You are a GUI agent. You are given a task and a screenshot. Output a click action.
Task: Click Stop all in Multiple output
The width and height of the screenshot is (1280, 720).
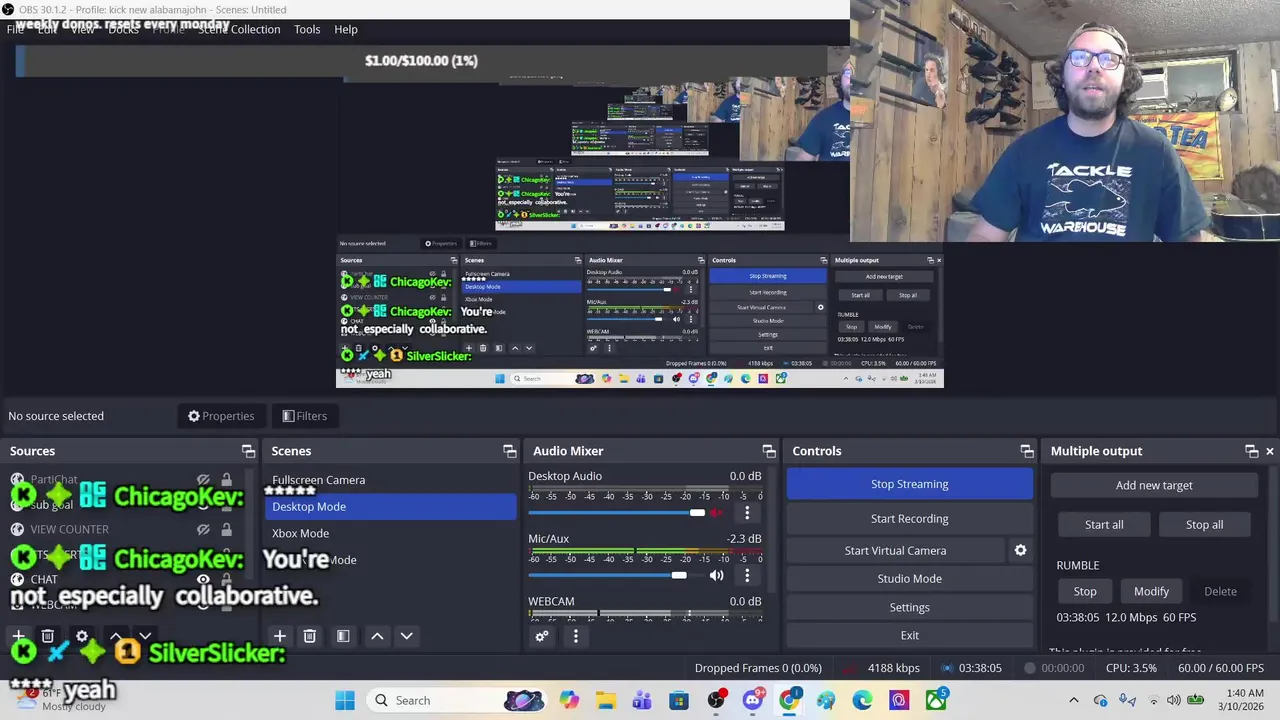1204,524
